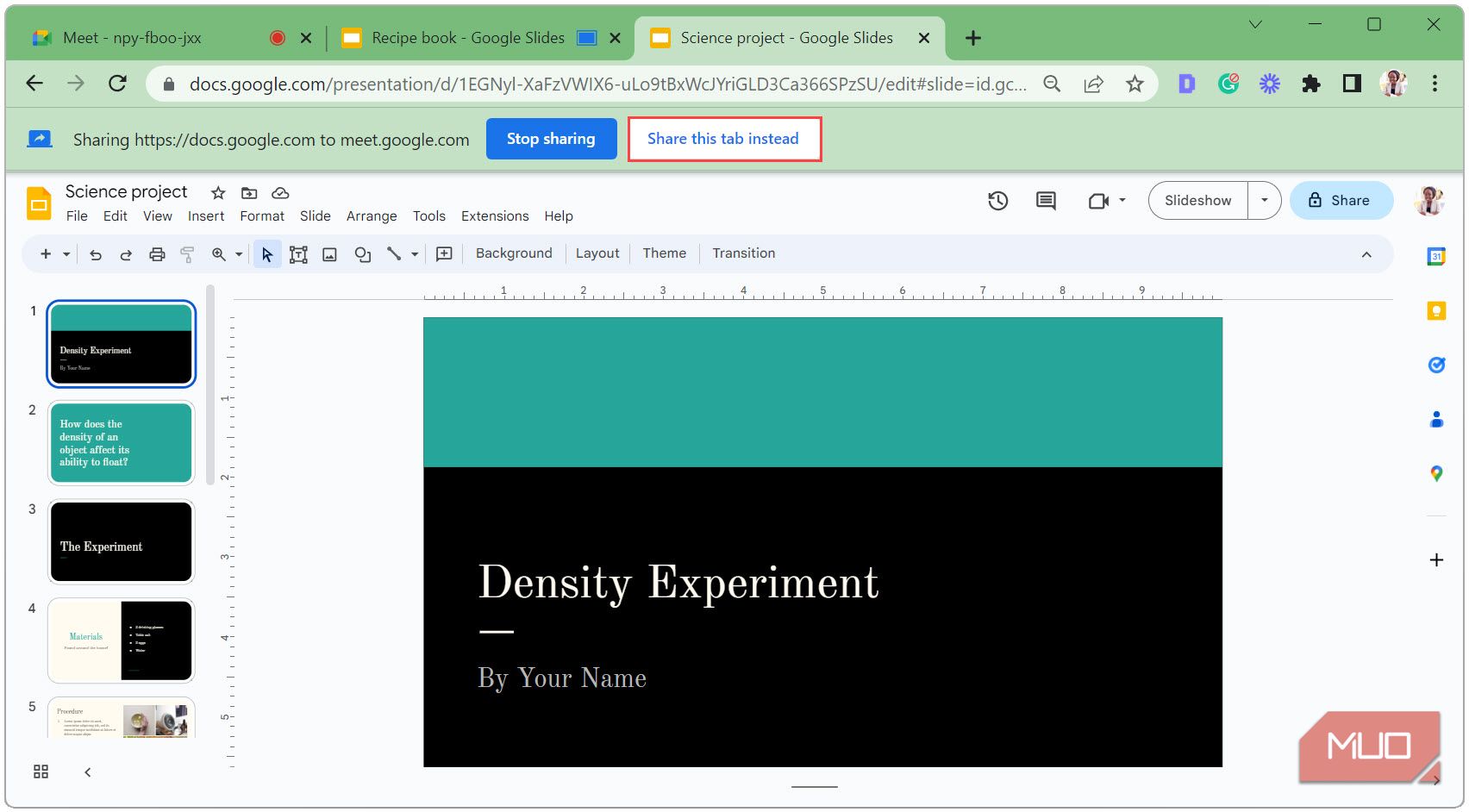The height and width of the screenshot is (812, 1469).
Task: Select the Text box tool
Action: [298, 253]
